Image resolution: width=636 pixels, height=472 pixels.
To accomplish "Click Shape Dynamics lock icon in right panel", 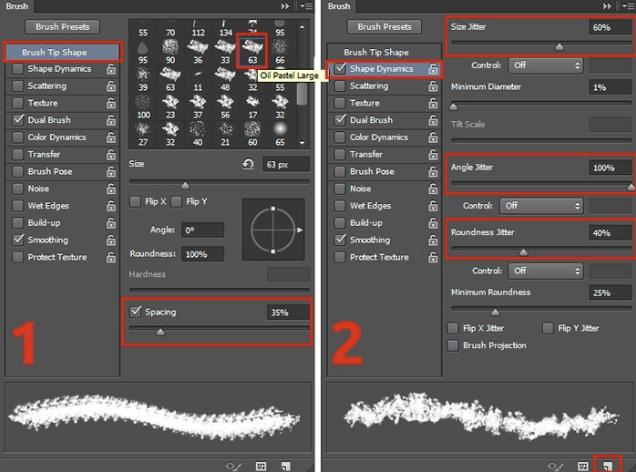I will tap(433, 69).
